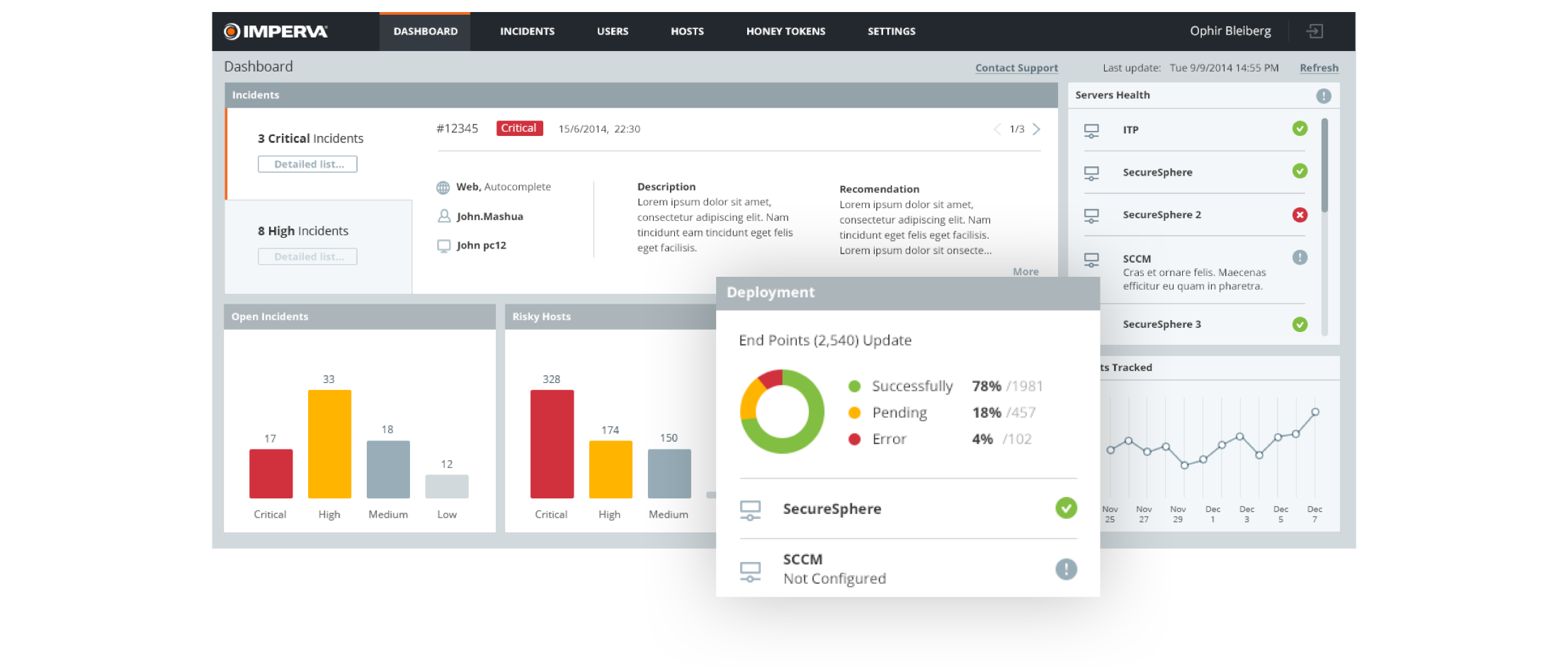This screenshot has height=669, width=1568.
Task: Click the green check icon for ITP
Action: [x=1299, y=129]
